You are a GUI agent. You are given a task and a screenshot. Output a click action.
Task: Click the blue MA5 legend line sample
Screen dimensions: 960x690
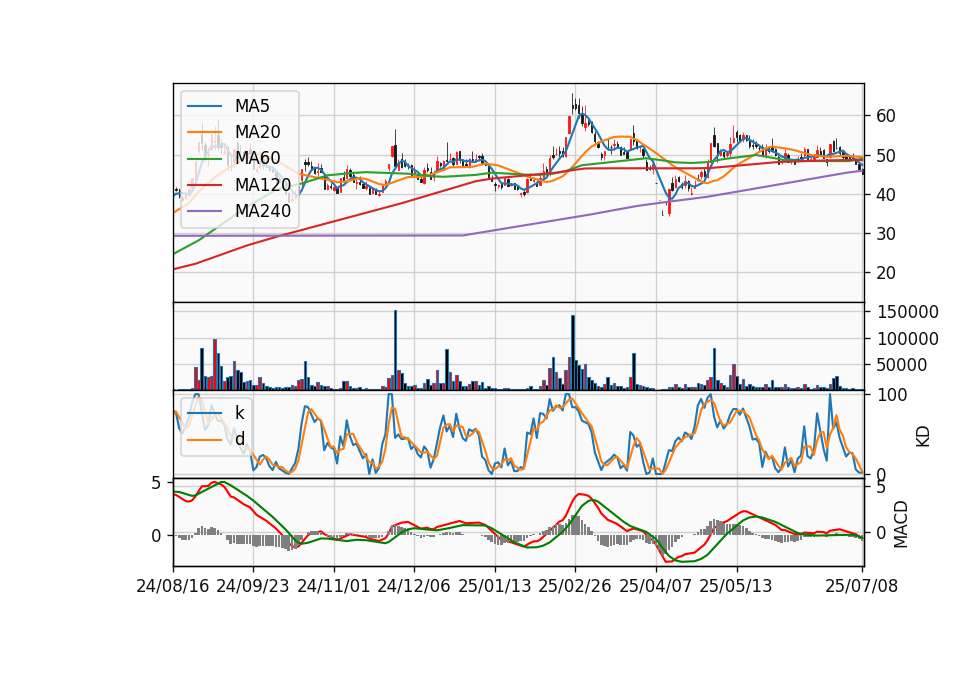204,107
